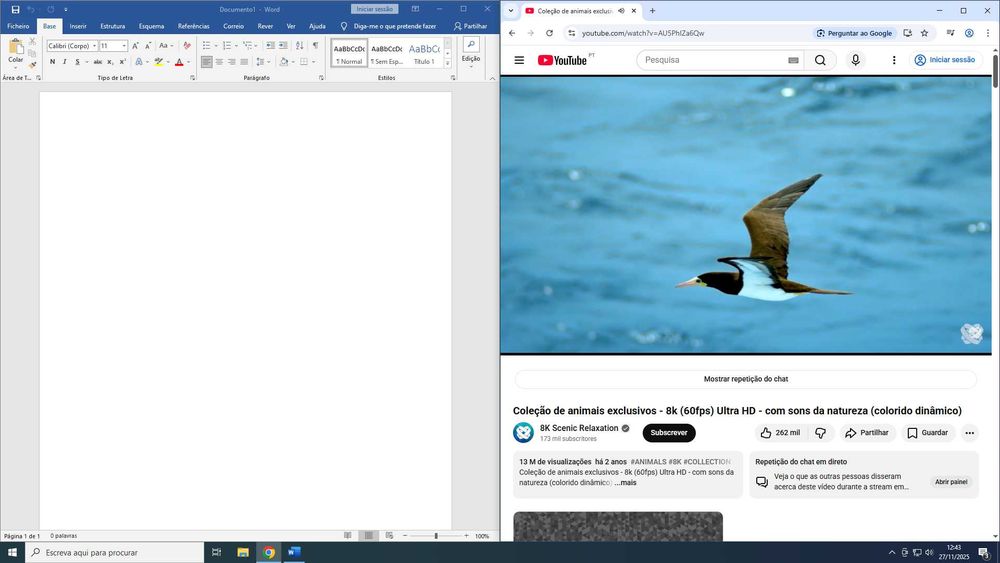The height and width of the screenshot is (563, 1000).
Task: Sort text using the A-Z sort icon
Action: click(300, 46)
